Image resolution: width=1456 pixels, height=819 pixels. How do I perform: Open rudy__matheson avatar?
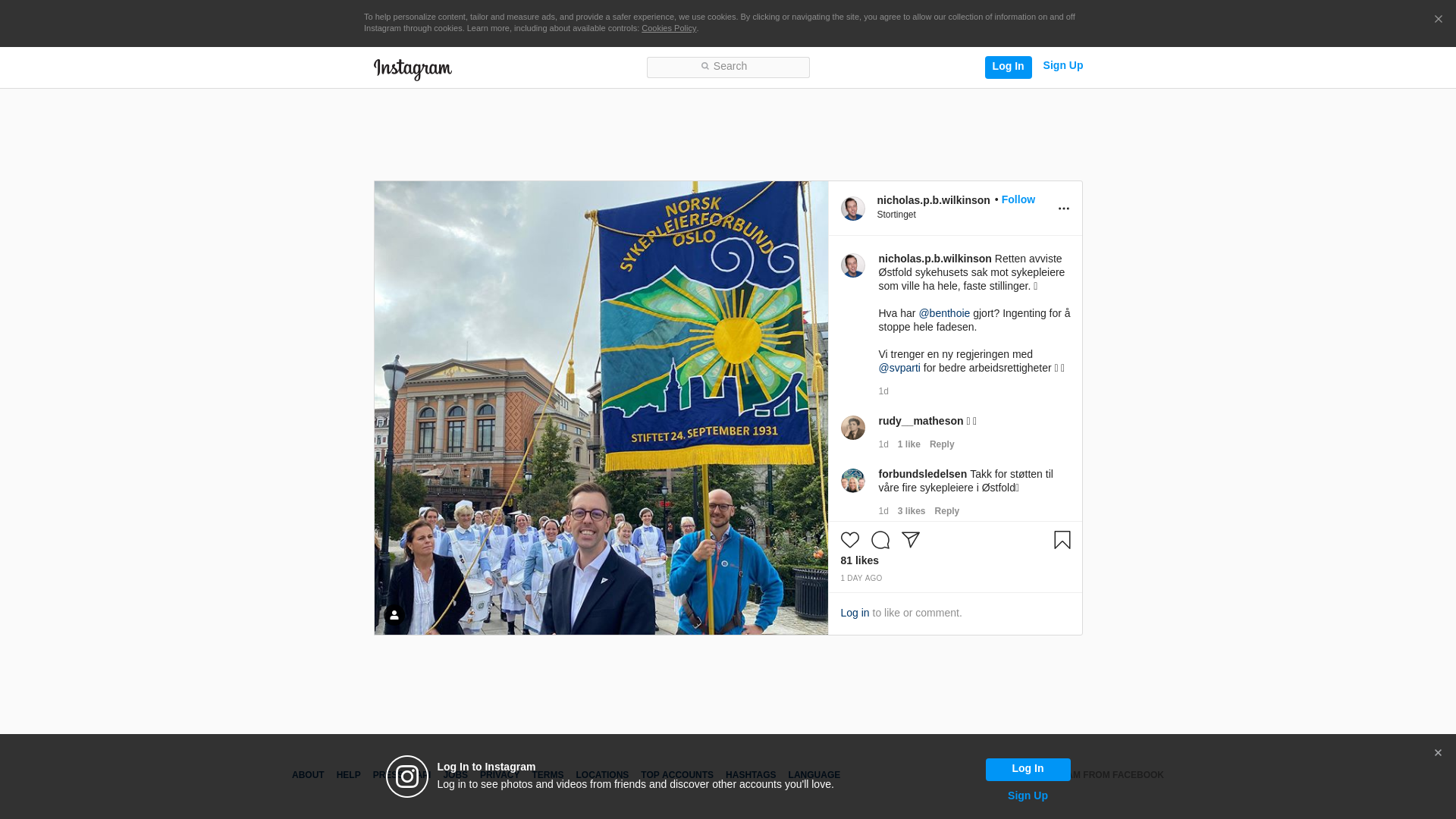pos(852,428)
